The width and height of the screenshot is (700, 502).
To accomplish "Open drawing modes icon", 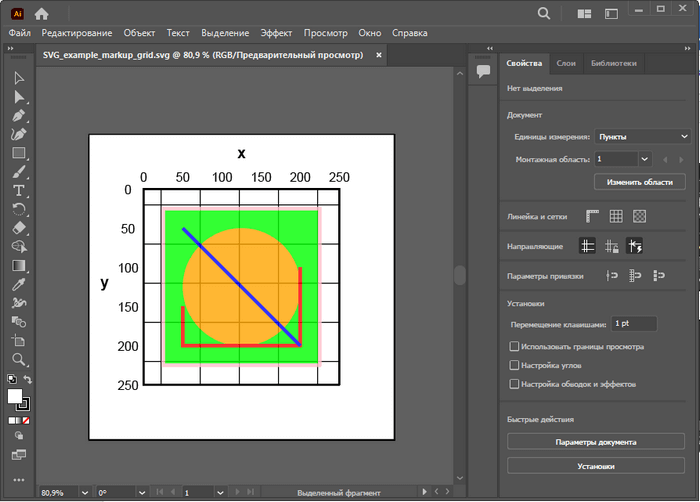I will pyautogui.click(x=19, y=435).
